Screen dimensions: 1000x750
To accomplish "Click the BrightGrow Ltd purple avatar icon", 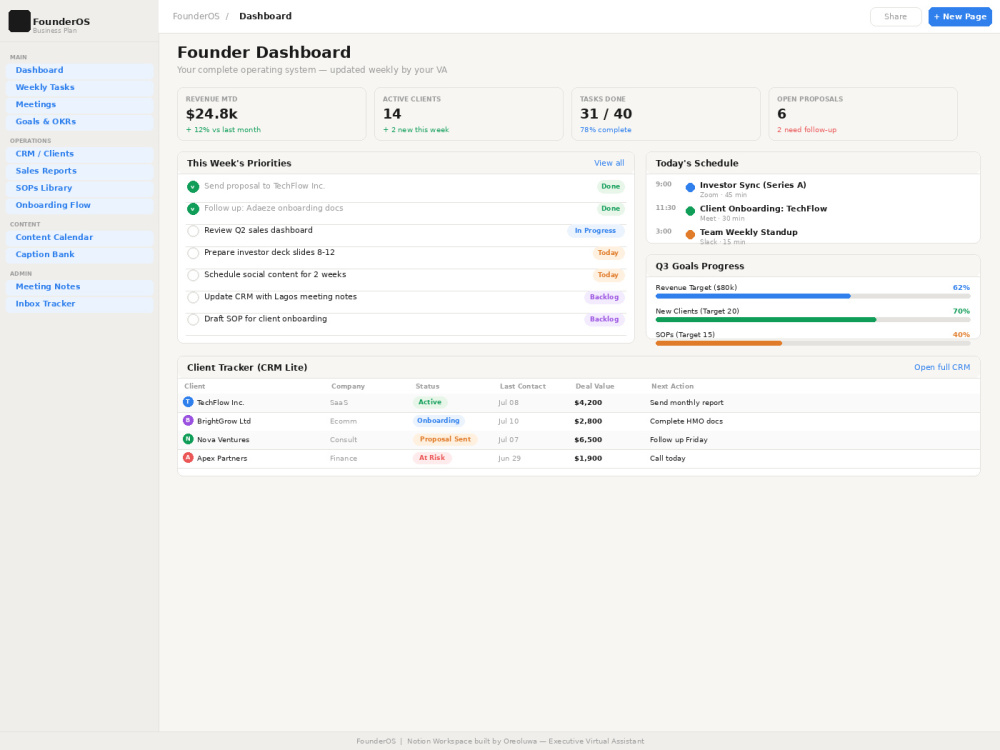I will coord(188,420).
